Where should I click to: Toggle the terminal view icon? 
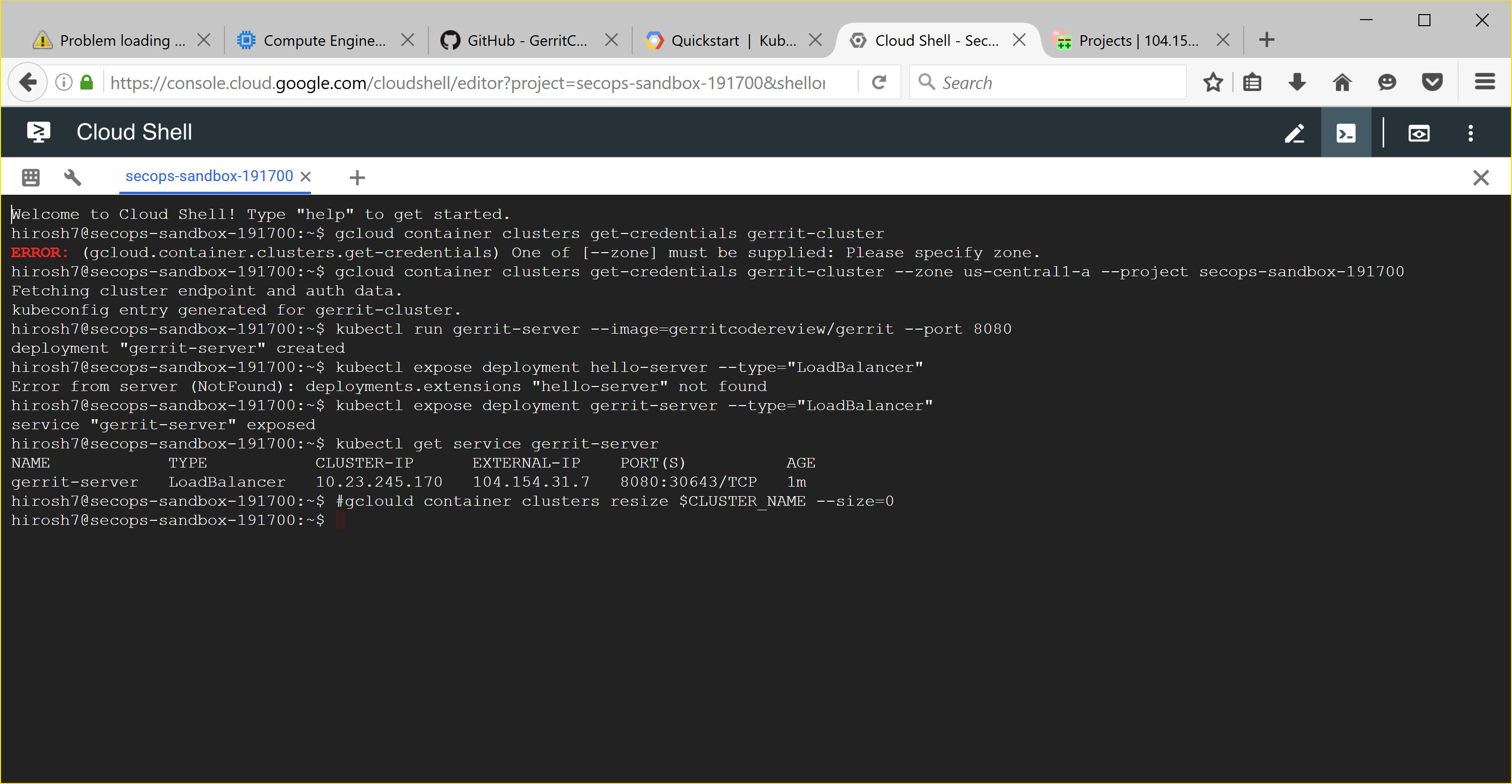1346,133
